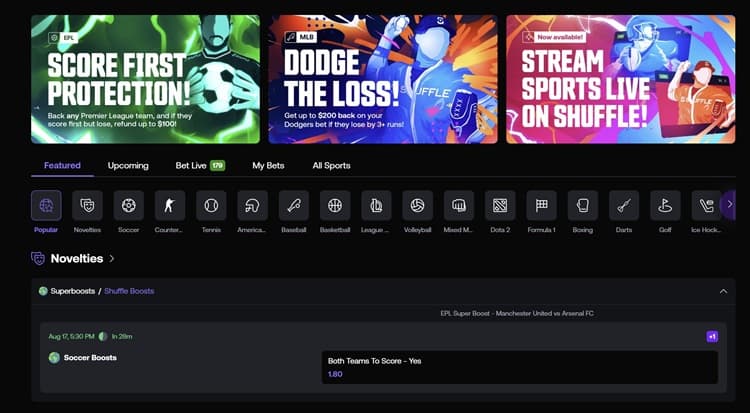Click the Novelties heading mask icon

pyautogui.click(x=38, y=258)
